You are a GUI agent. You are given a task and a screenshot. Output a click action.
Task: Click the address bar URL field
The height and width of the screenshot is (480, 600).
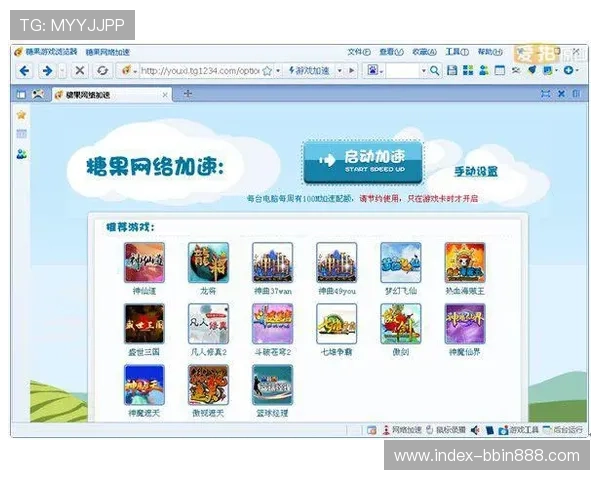[x=201, y=71]
